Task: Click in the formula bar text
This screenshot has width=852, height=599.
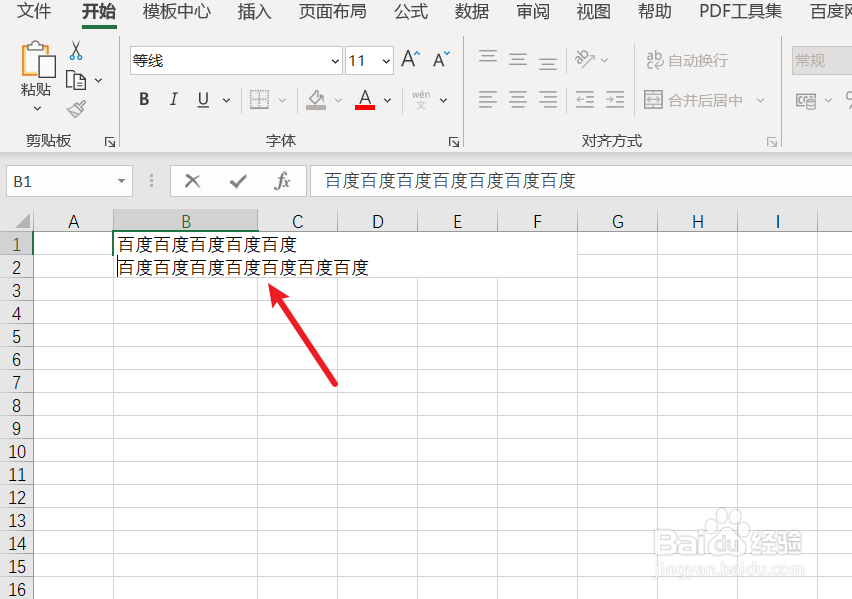Action: point(450,181)
